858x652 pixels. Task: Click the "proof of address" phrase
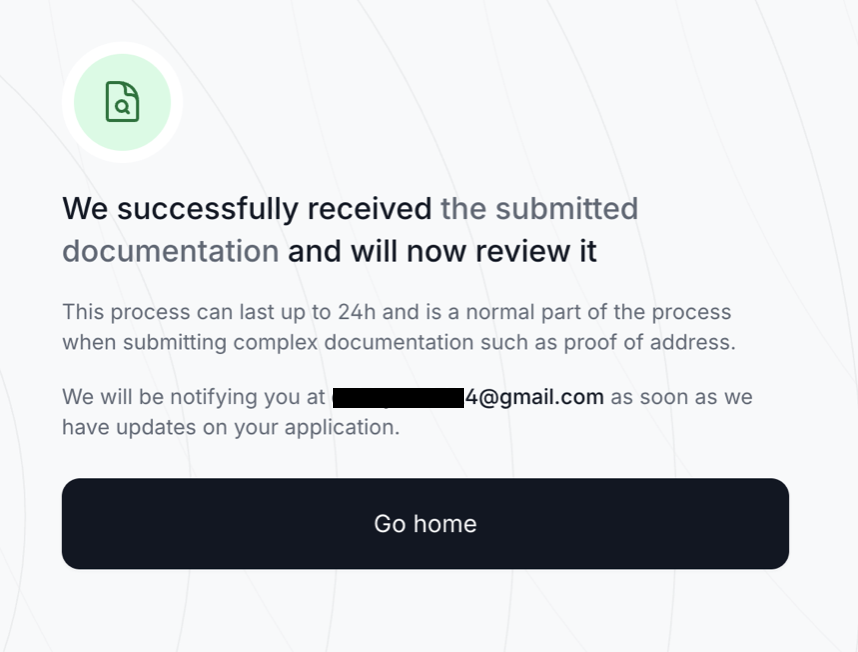coord(654,342)
